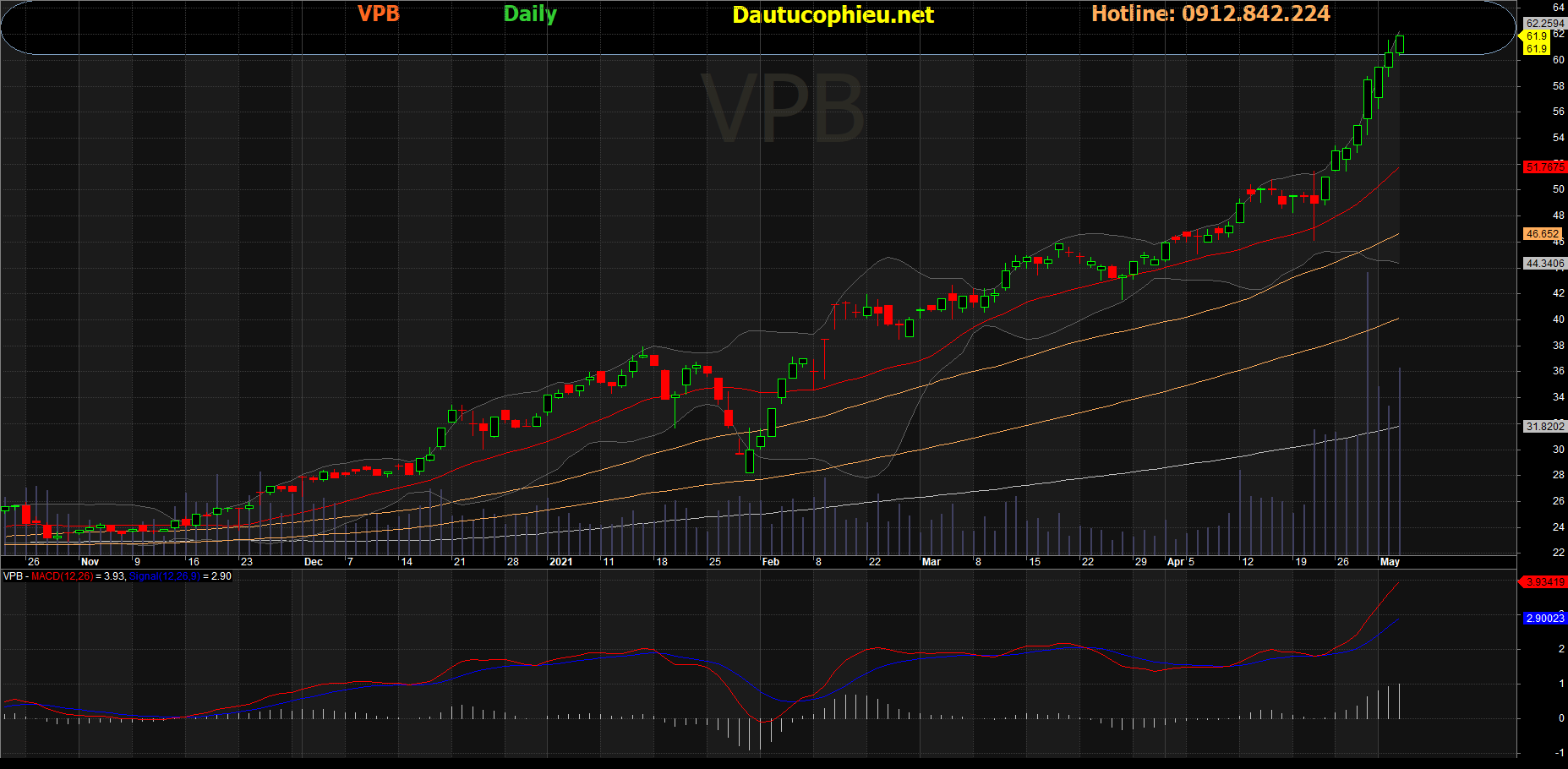
Task: Click the red 51.7675 price tag
Action: pos(1544,167)
